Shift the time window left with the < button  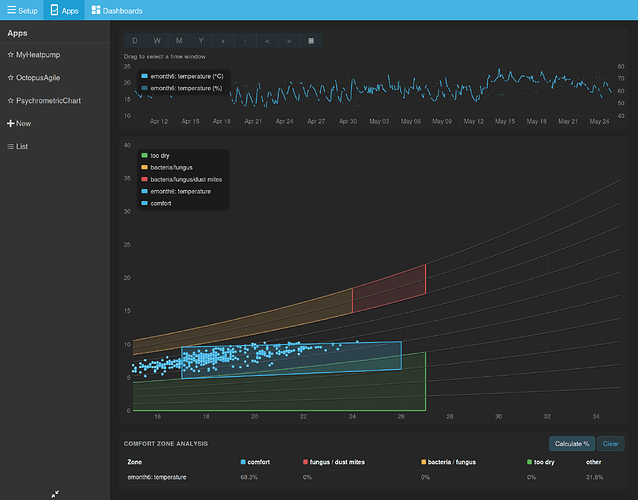pyautogui.click(x=267, y=41)
